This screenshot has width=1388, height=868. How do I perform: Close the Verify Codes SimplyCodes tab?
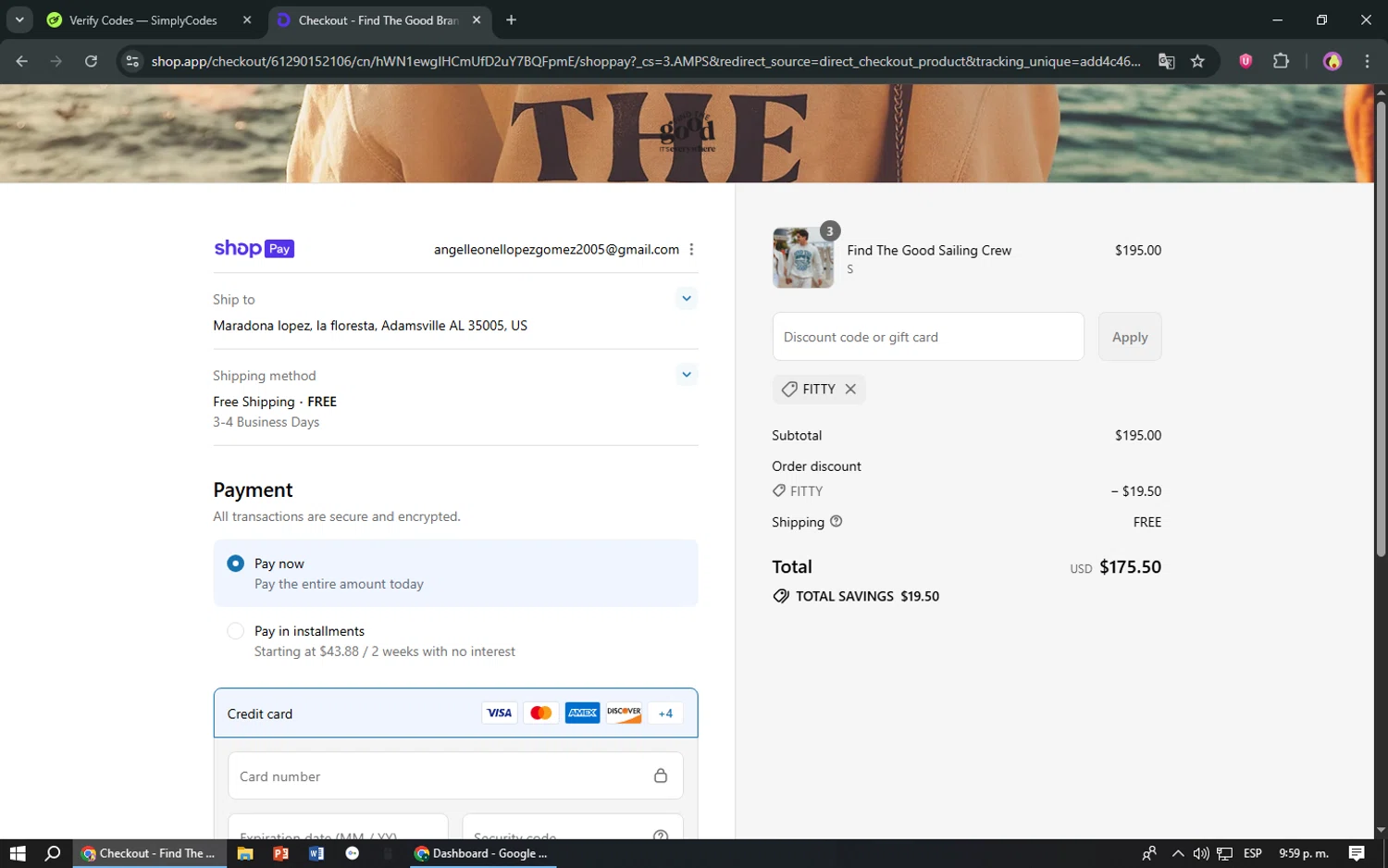(x=247, y=20)
